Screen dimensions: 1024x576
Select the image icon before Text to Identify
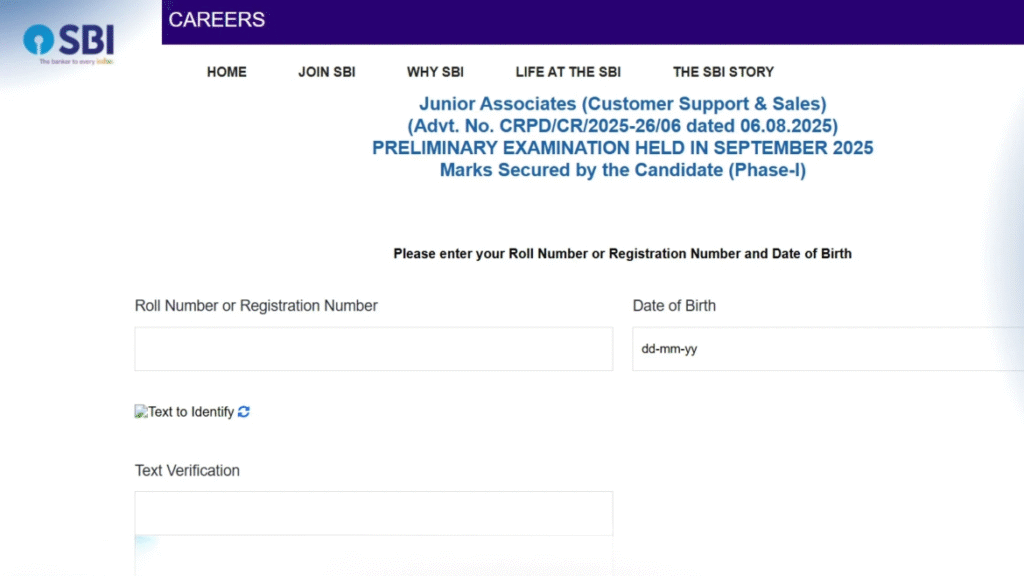141,411
